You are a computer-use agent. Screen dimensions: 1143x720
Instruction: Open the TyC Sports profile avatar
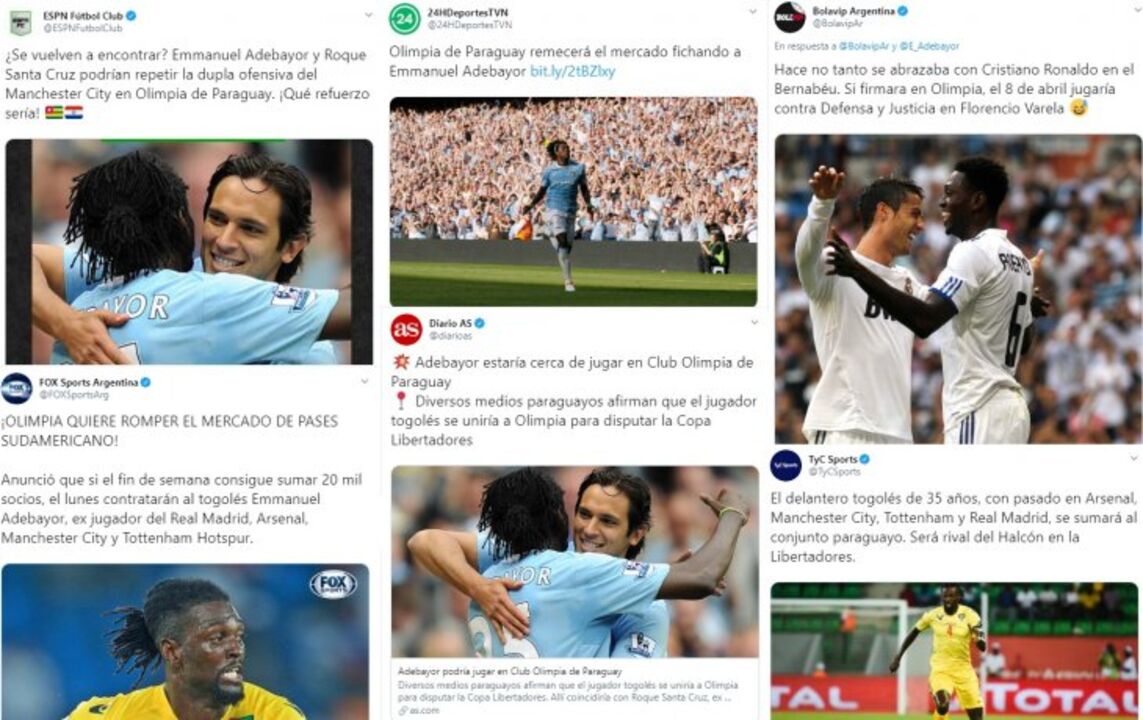pos(786,465)
